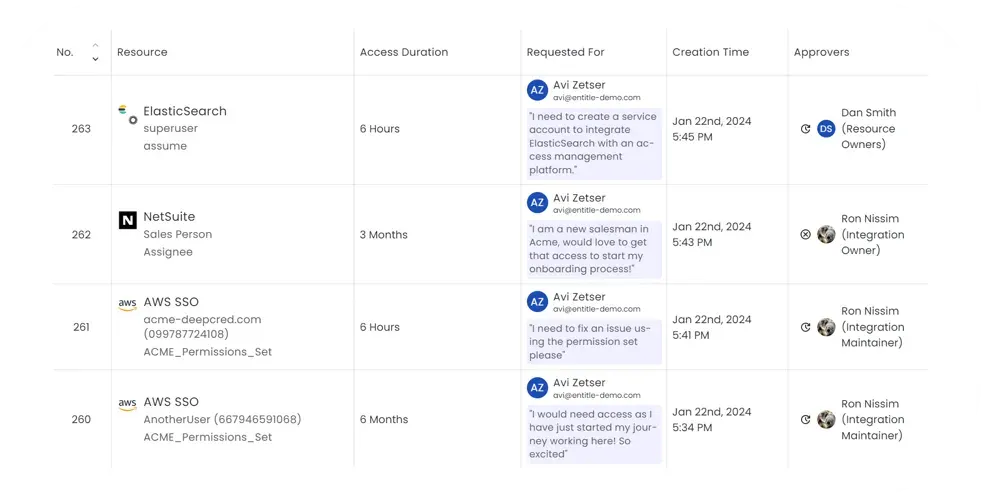Click pending status icon next to Dan Smith
Viewport: 981px width, 496px height.
coord(806,129)
